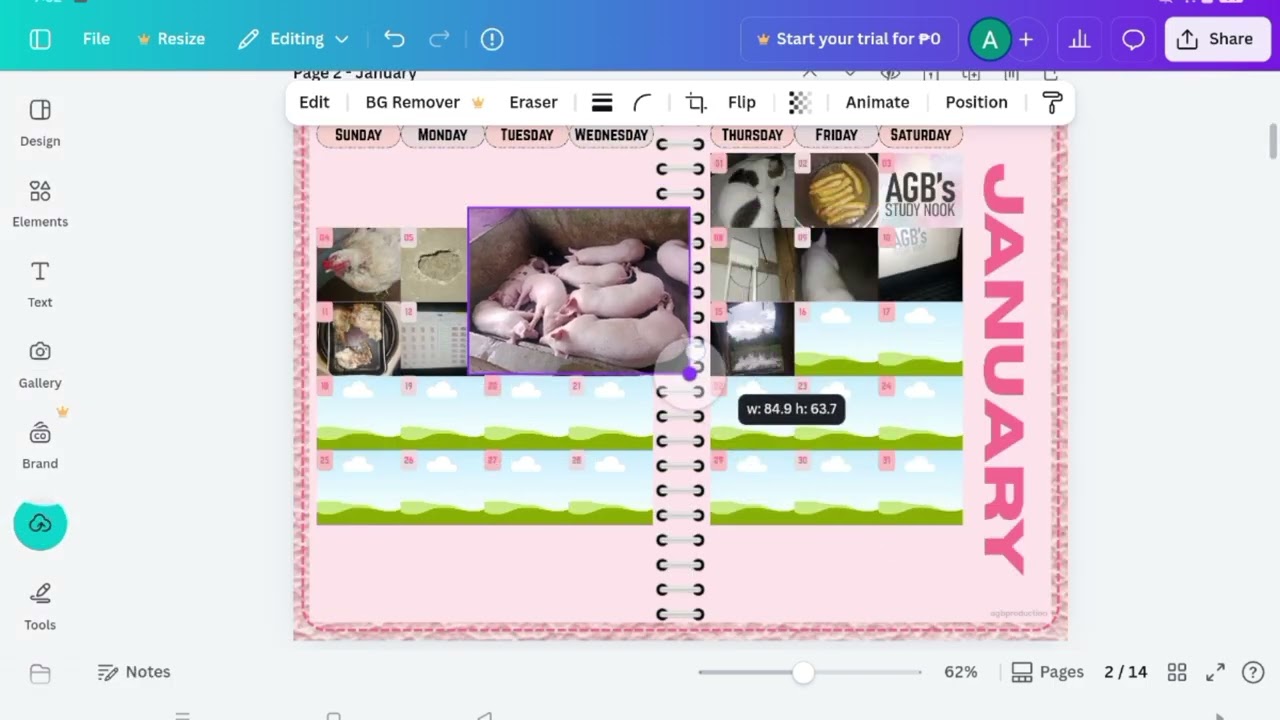The width and height of the screenshot is (1280, 720).
Task: Expand the Editing mode dropdown
Action: point(293,39)
